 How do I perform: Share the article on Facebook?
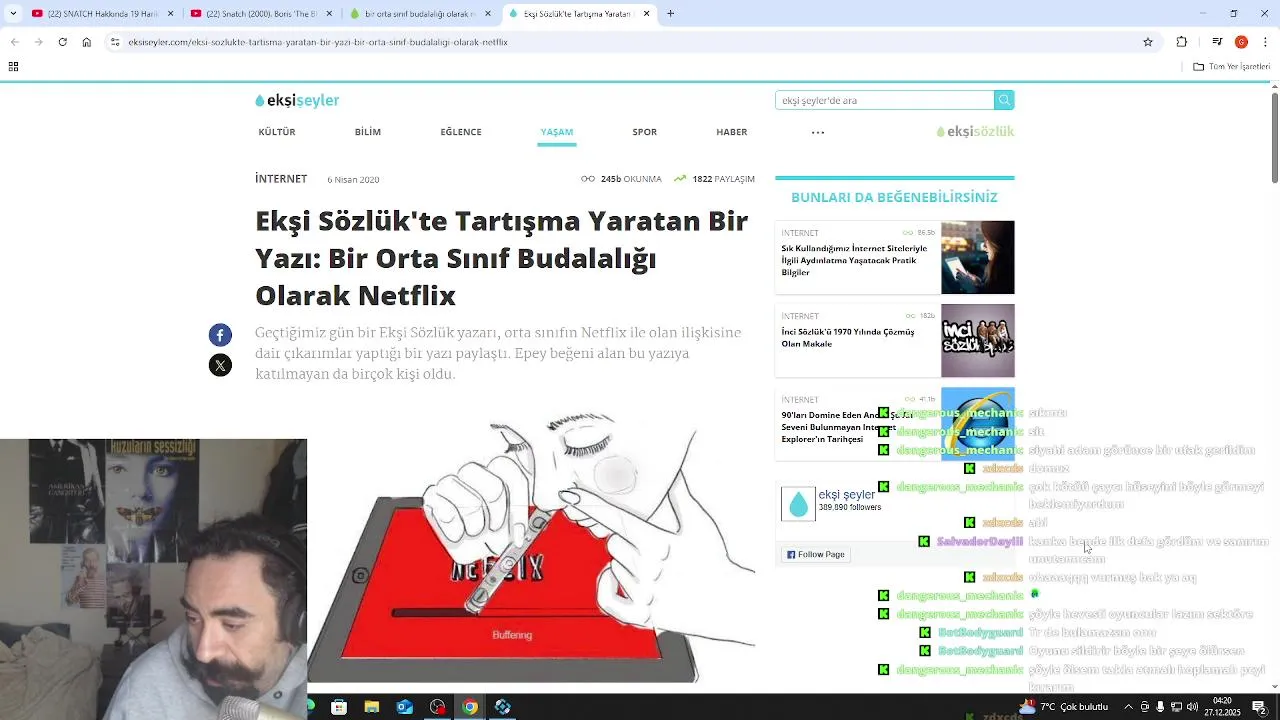tap(220, 335)
